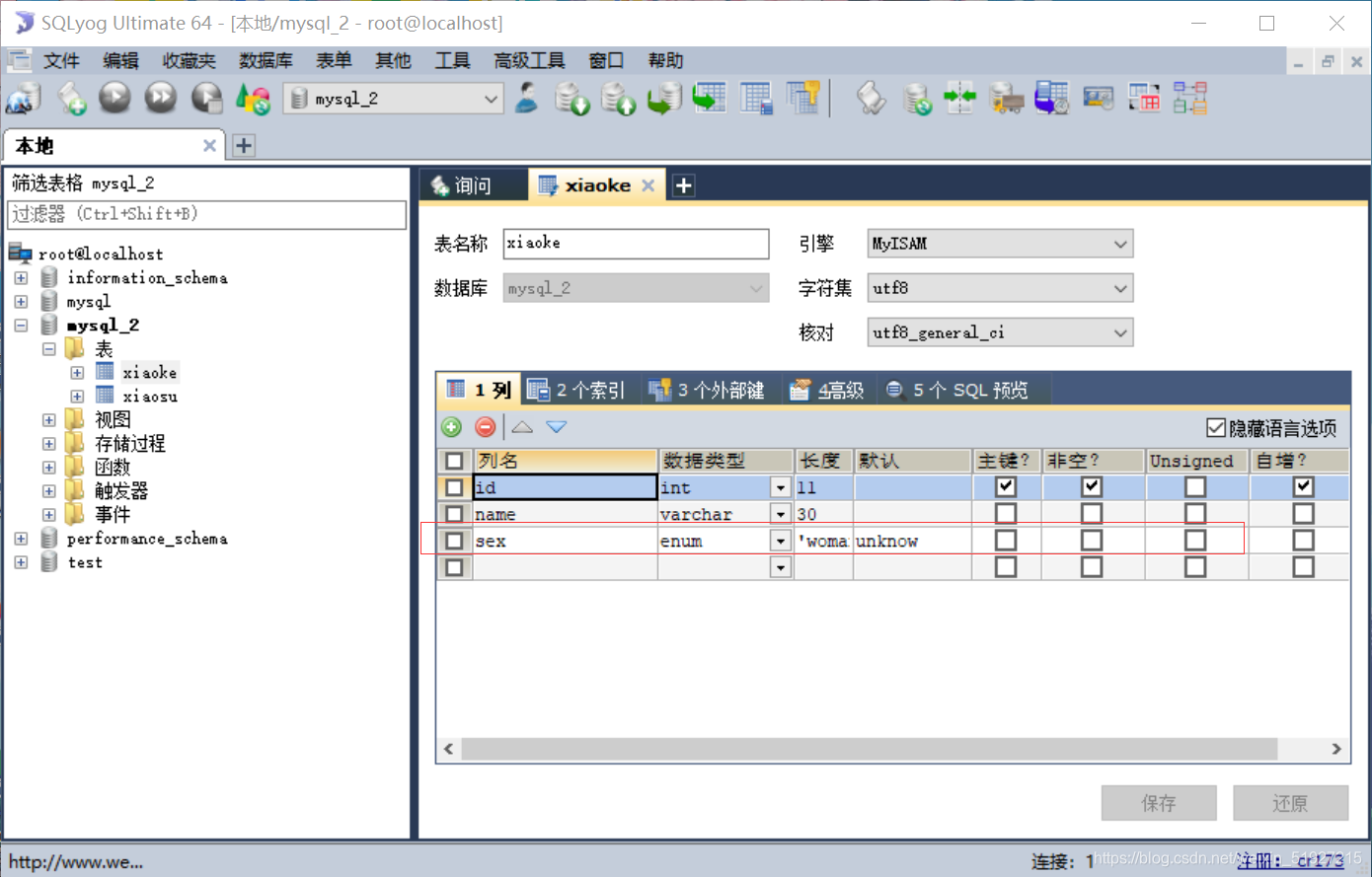
Task: Click the execute all queries fast-forward icon
Action: pyautogui.click(x=161, y=98)
